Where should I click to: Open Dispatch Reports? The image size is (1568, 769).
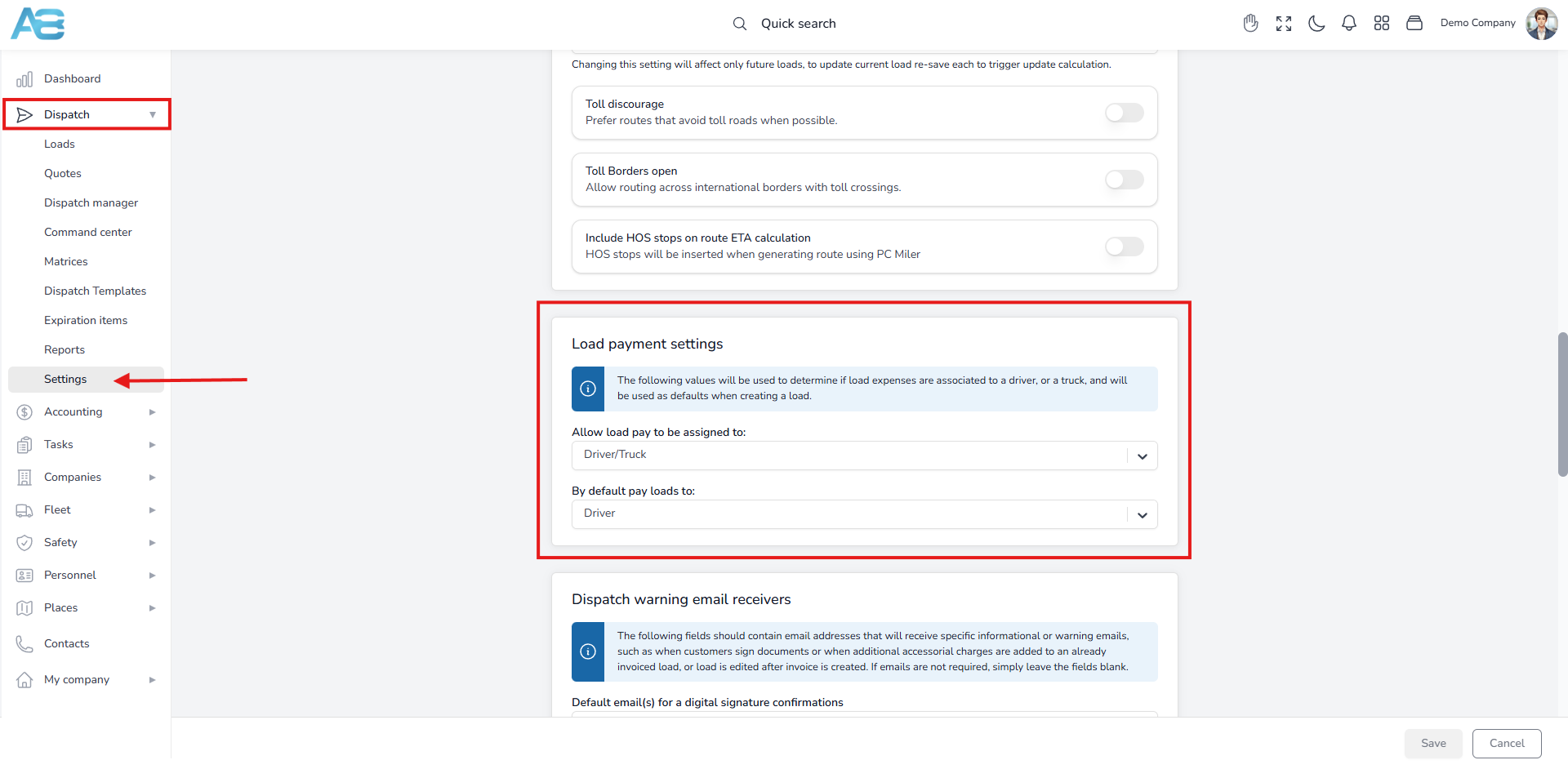point(65,349)
